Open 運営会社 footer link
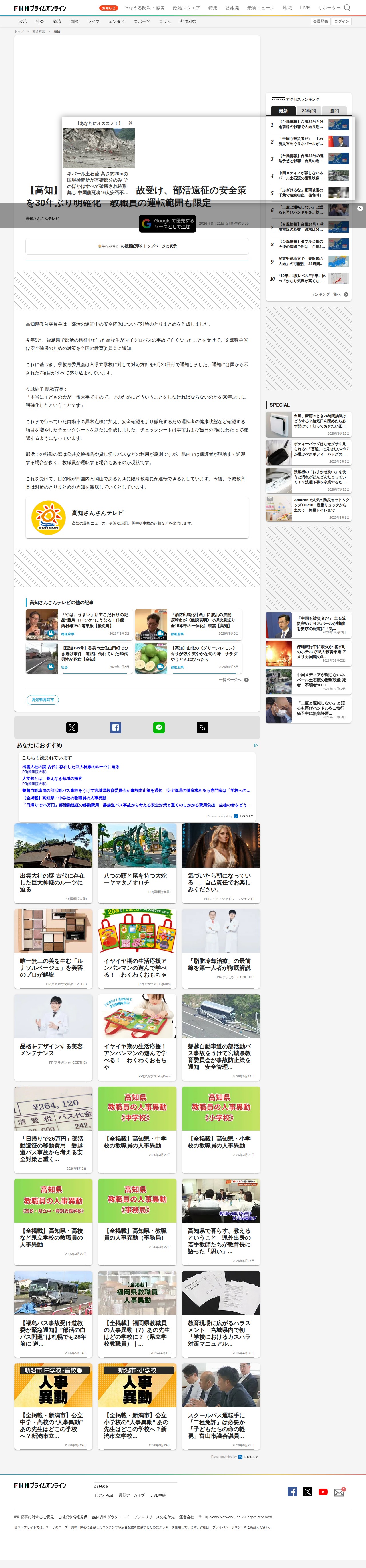 [x=187, y=1517]
